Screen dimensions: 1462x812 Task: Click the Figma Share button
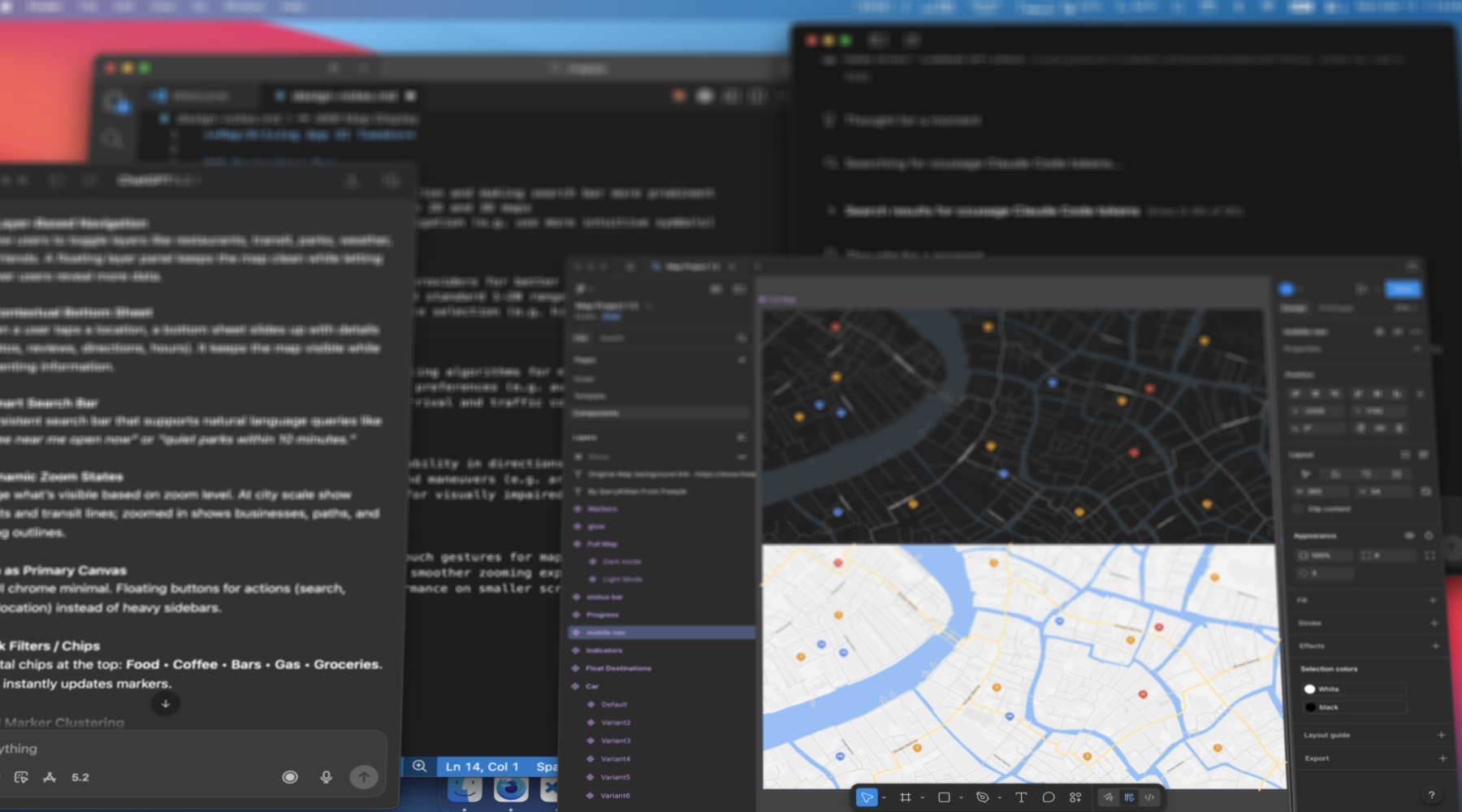click(x=1403, y=289)
